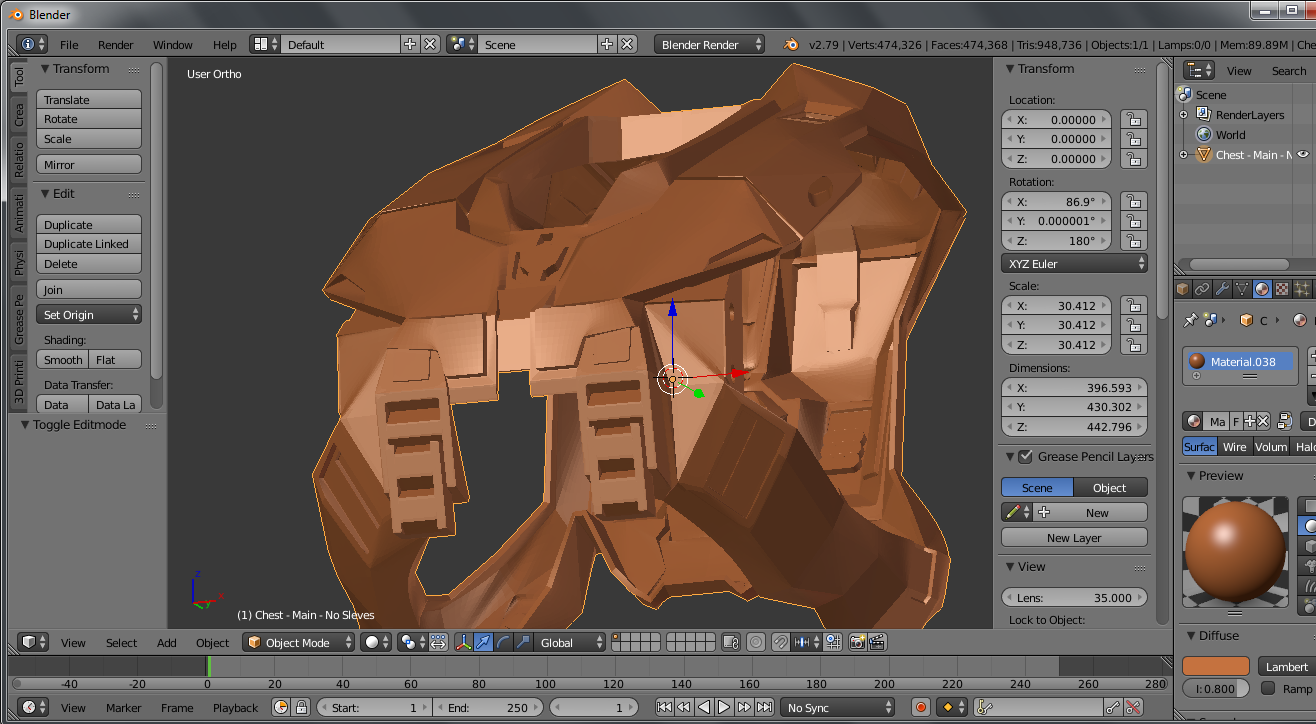Click the diffuse intensity 0.800 slider
Viewport: 1316px width, 724px height.
1216,688
